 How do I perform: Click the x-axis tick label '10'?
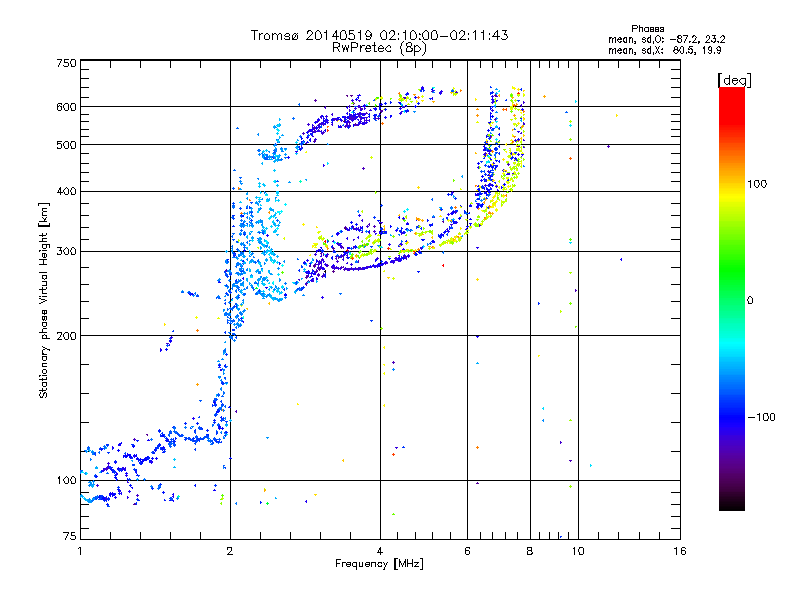tap(578, 551)
